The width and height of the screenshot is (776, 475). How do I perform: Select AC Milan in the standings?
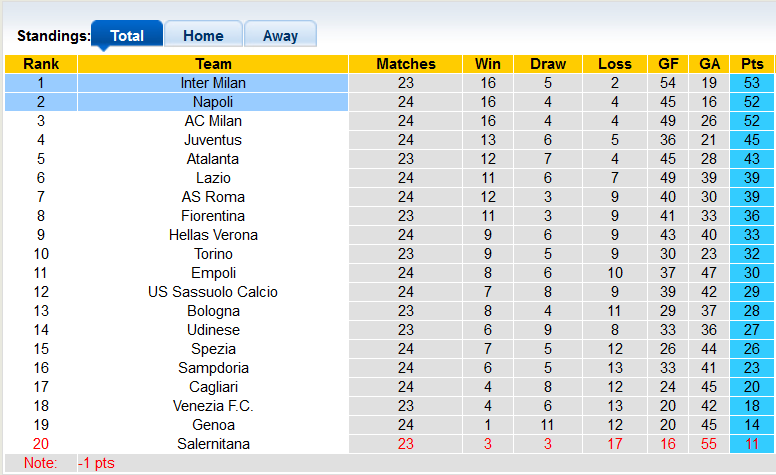click(x=213, y=121)
